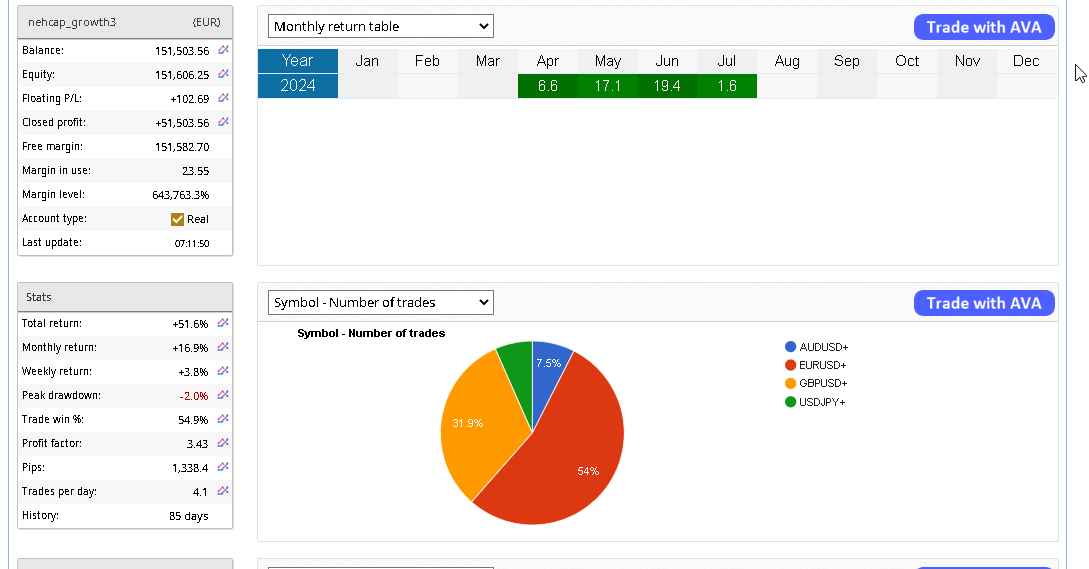Click the Closed profit chart icon

pos(223,122)
